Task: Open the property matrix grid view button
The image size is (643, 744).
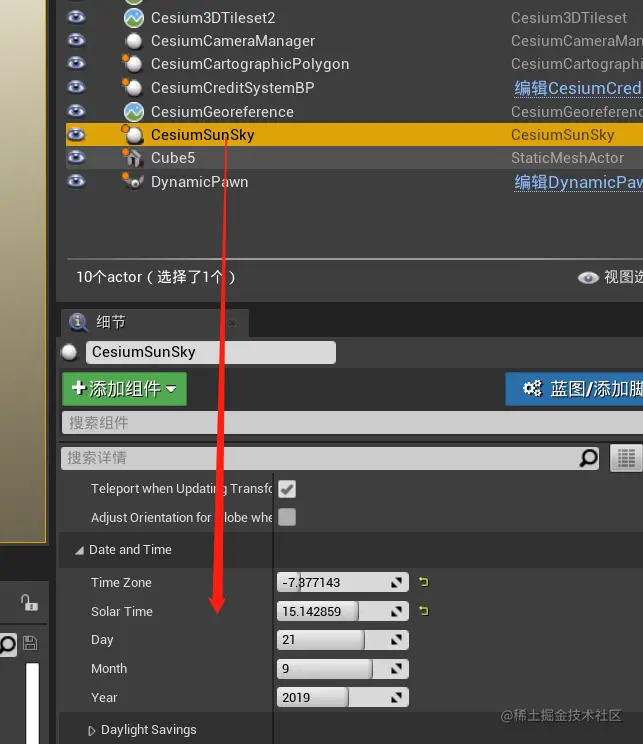Action: (626, 458)
